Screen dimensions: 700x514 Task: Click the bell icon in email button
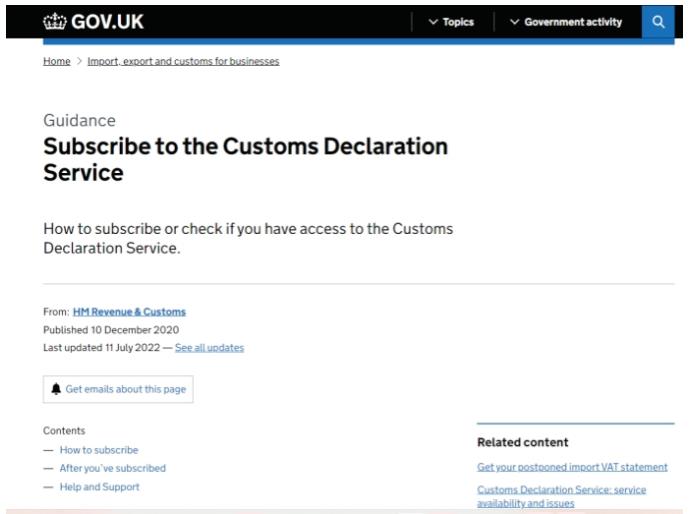pos(56,389)
